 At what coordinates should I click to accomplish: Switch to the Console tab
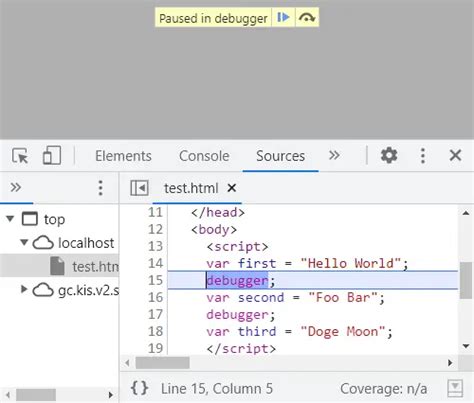(x=204, y=156)
